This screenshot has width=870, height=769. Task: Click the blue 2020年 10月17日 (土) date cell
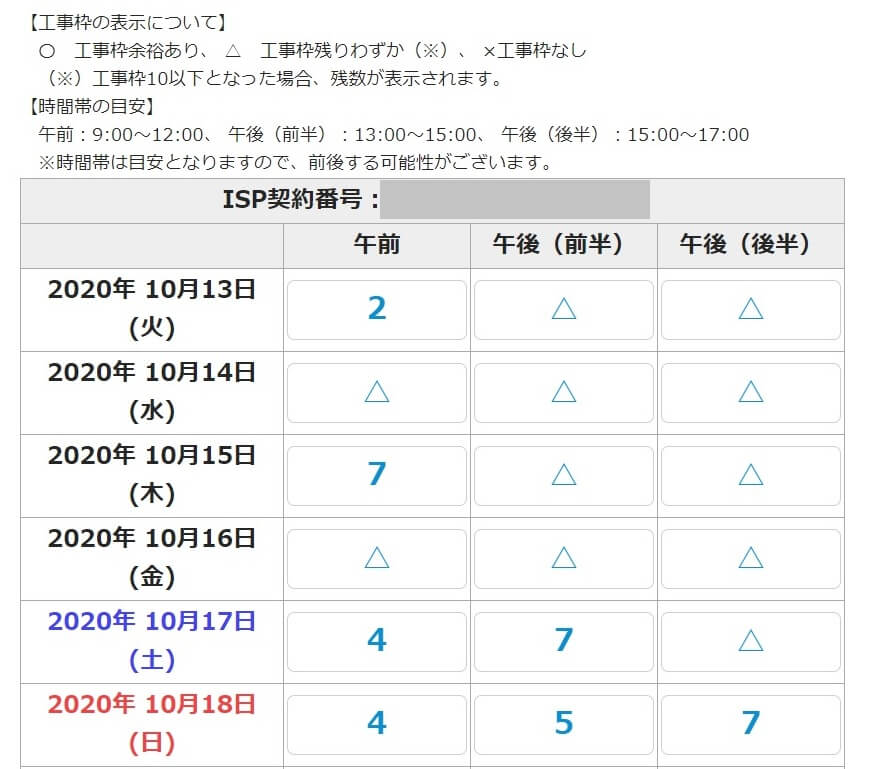click(x=152, y=642)
